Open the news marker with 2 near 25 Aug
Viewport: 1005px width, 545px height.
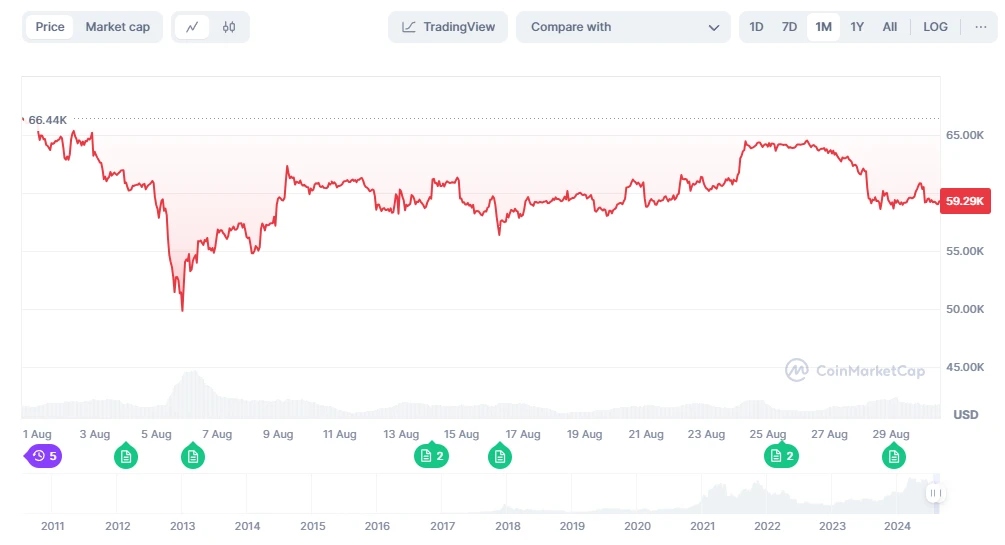(781, 456)
